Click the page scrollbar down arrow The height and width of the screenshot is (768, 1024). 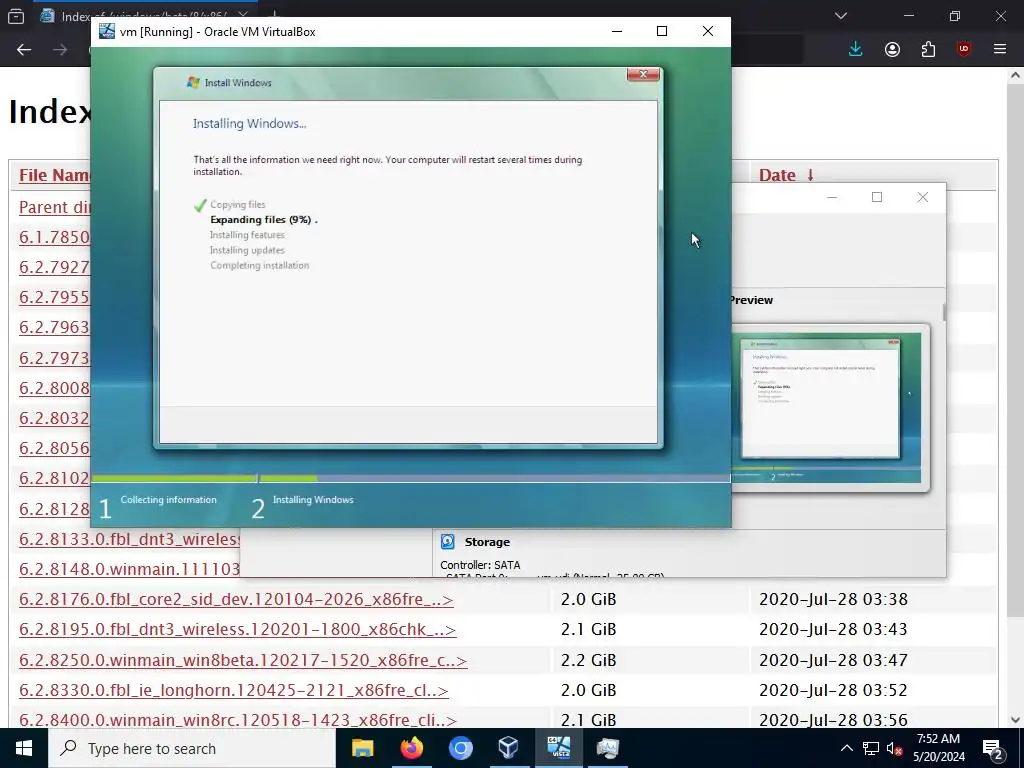tap(1015, 720)
